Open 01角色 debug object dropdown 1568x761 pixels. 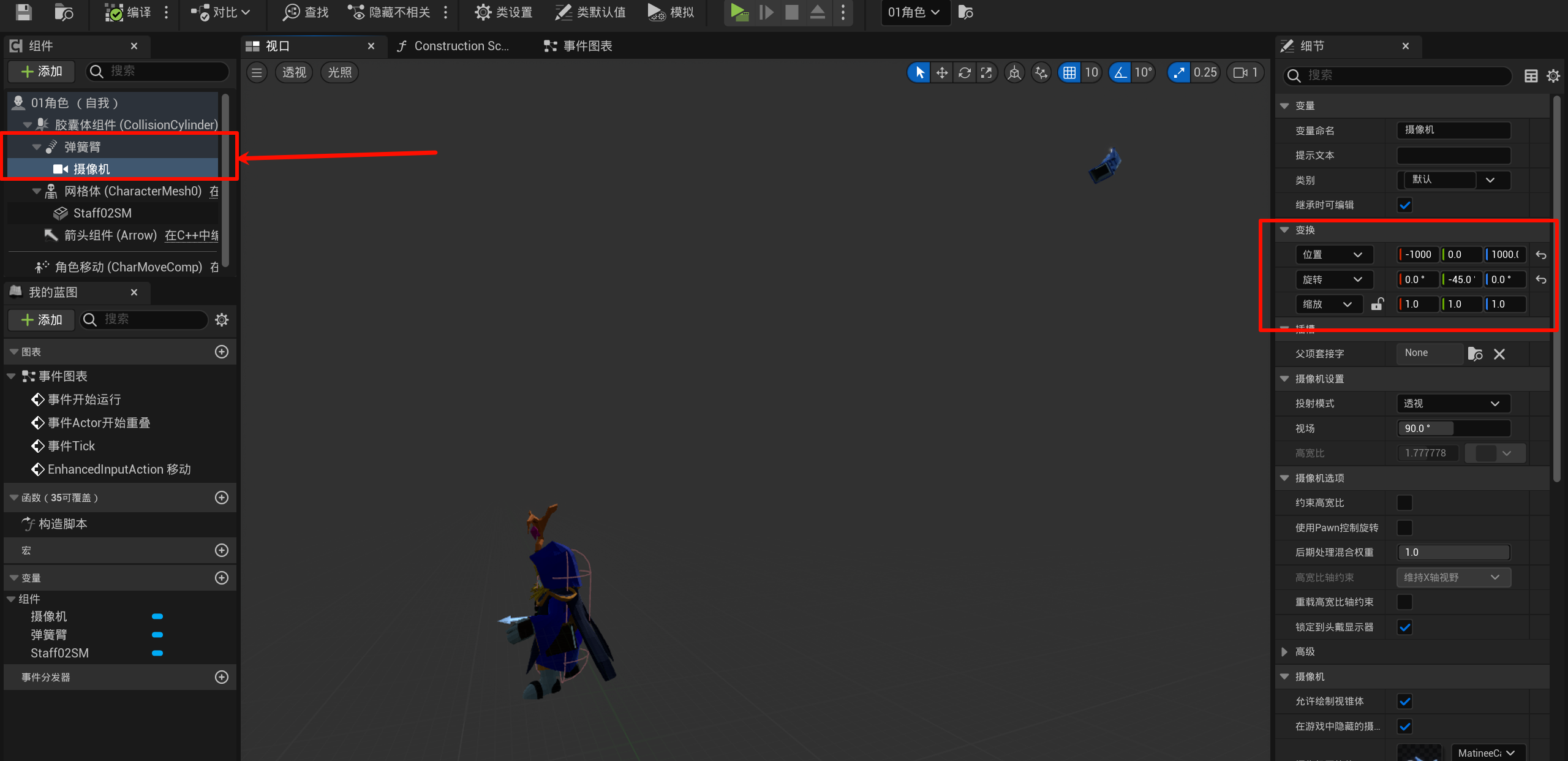(914, 12)
